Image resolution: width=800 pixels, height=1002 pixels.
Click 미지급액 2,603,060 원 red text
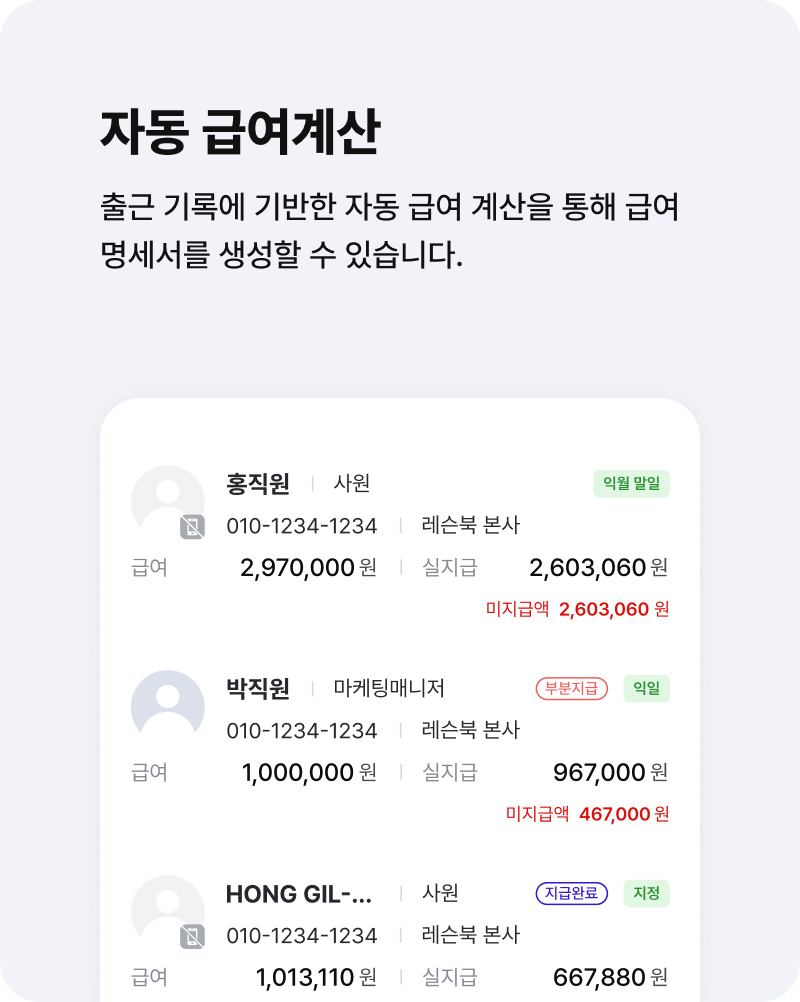(x=577, y=609)
